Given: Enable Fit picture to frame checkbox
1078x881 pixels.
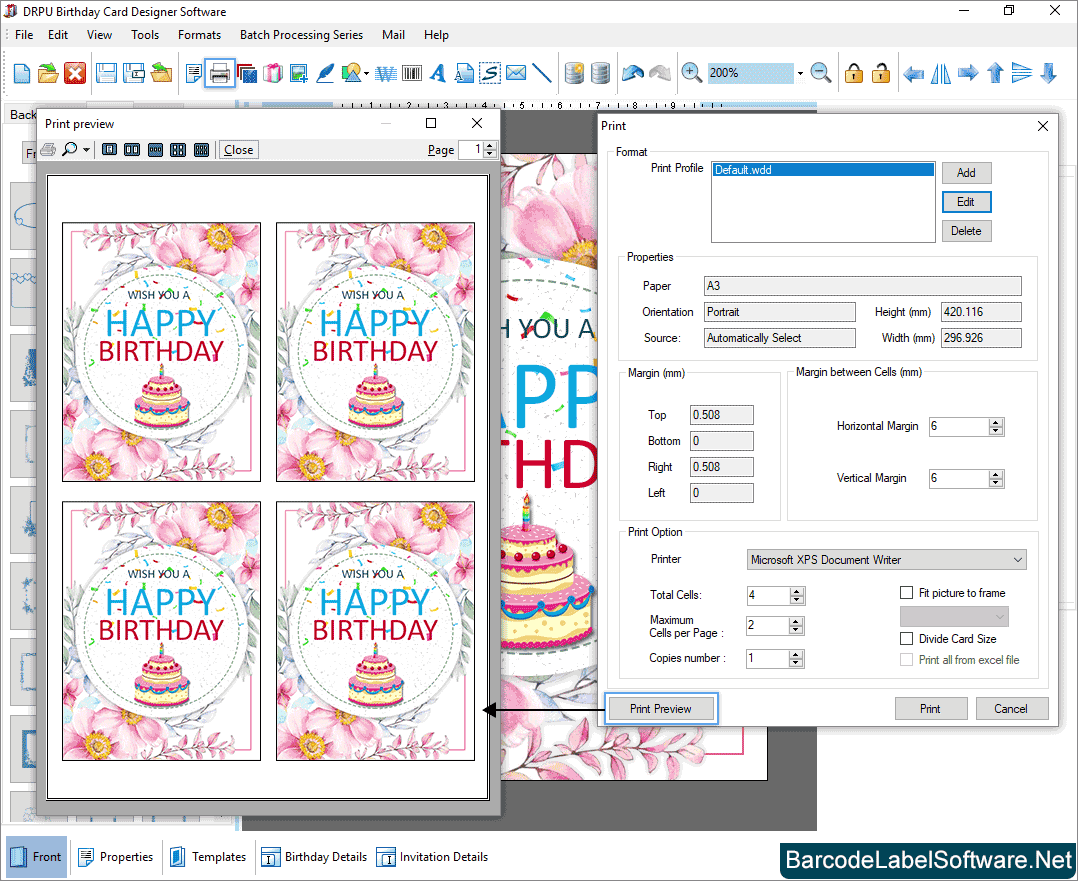Looking at the screenshot, I should (907, 593).
